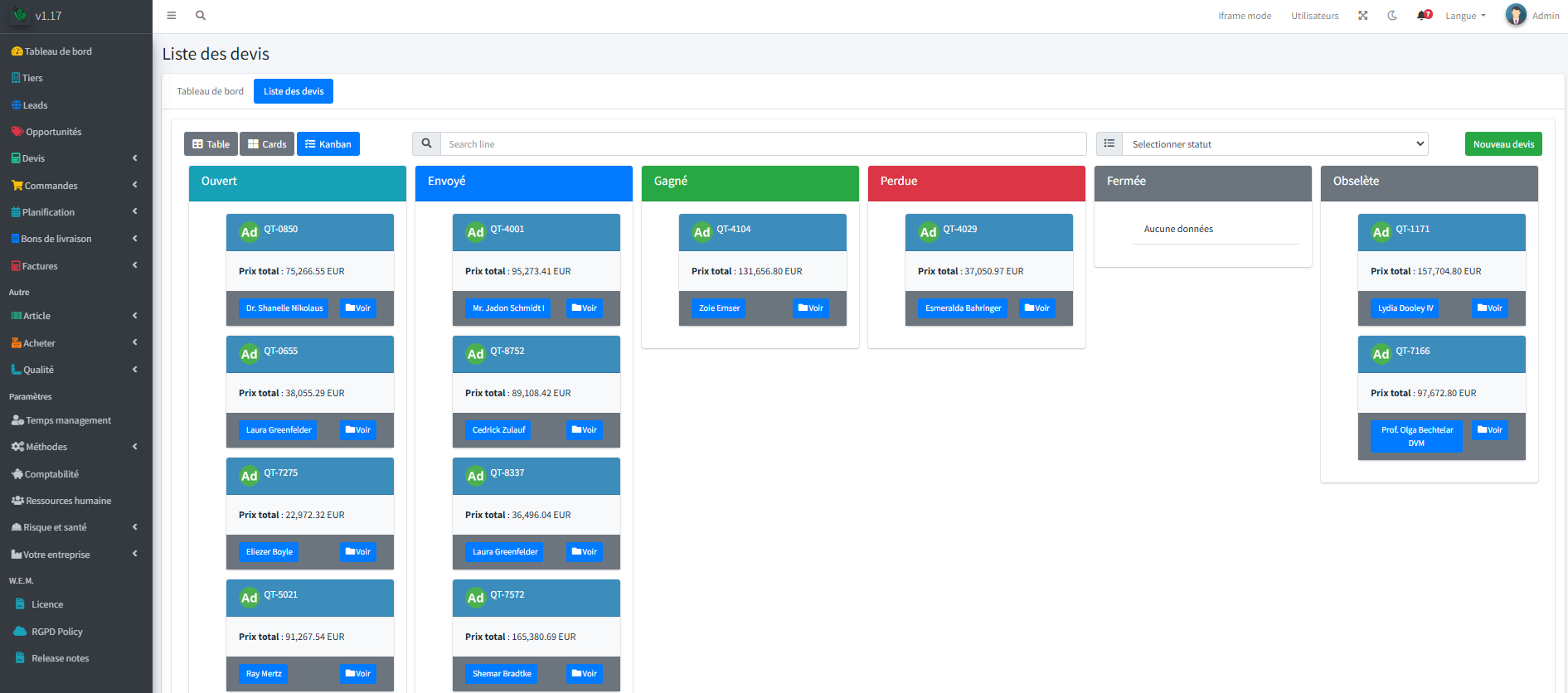This screenshot has width=1568, height=693.
Task: Switch to Cards view
Action: [x=267, y=144]
